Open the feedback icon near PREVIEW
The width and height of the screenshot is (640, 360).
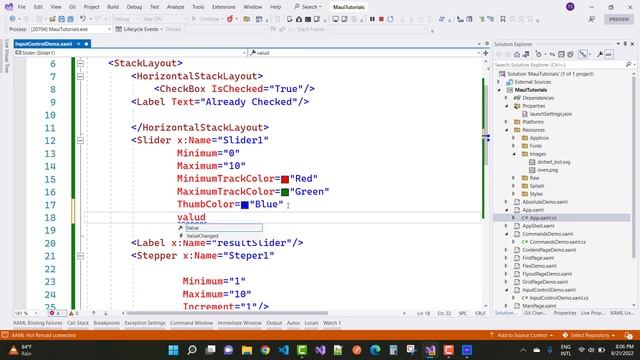tap(592, 19)
